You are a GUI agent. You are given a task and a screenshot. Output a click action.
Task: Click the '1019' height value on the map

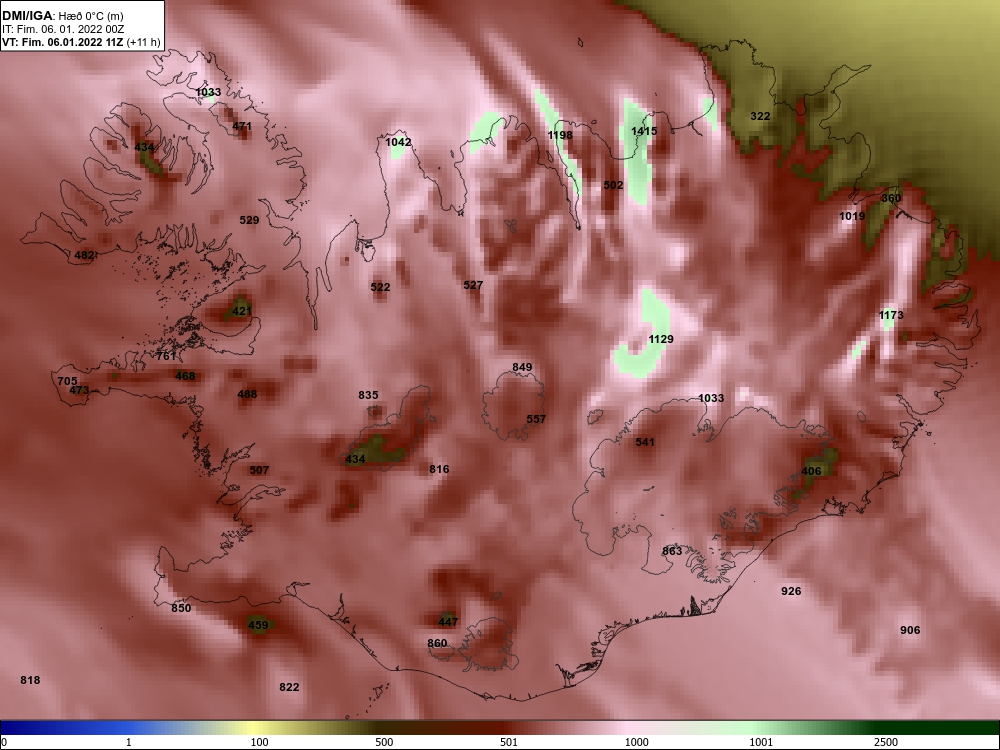click(x=852, y=216)
